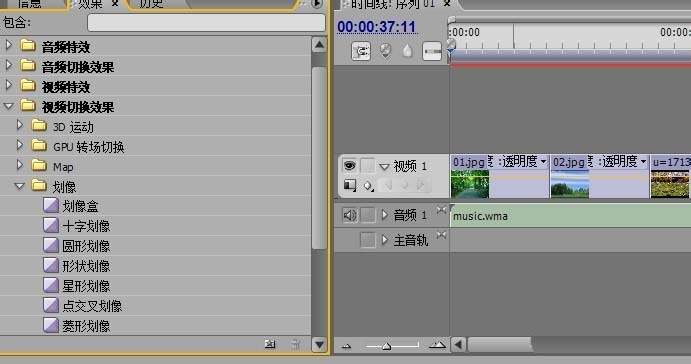Open 透明度 dropdown on the 02.jpg clip

[643, 162]
